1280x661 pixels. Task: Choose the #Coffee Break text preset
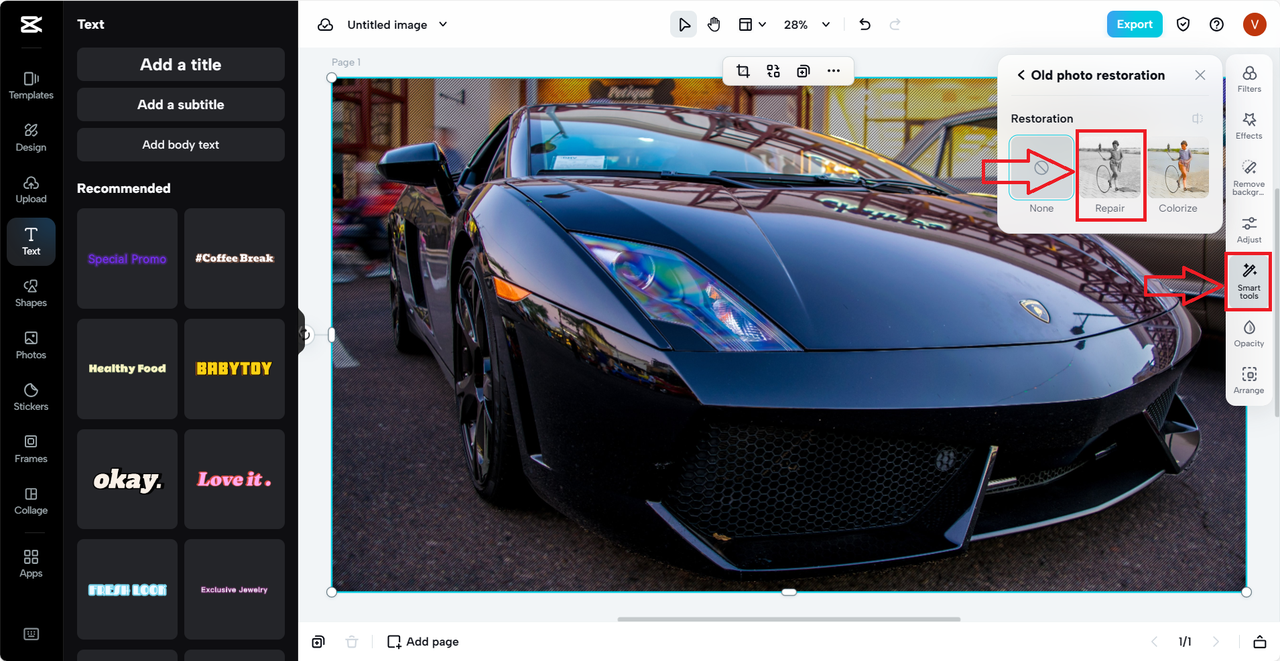pos(234,258)
